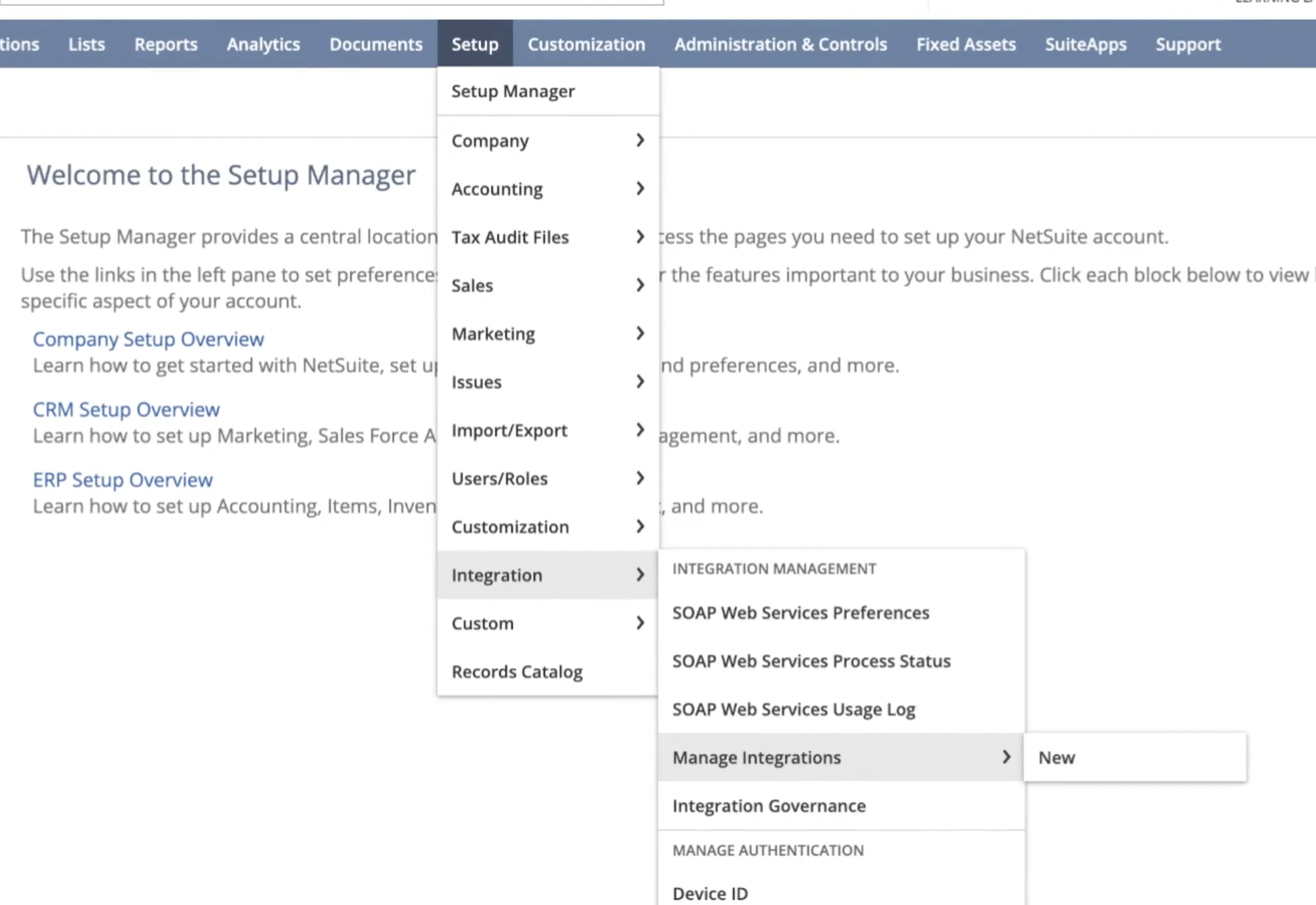Select Device ID under Manage Authentication
Screen dimensions: 1316x905
710,894
